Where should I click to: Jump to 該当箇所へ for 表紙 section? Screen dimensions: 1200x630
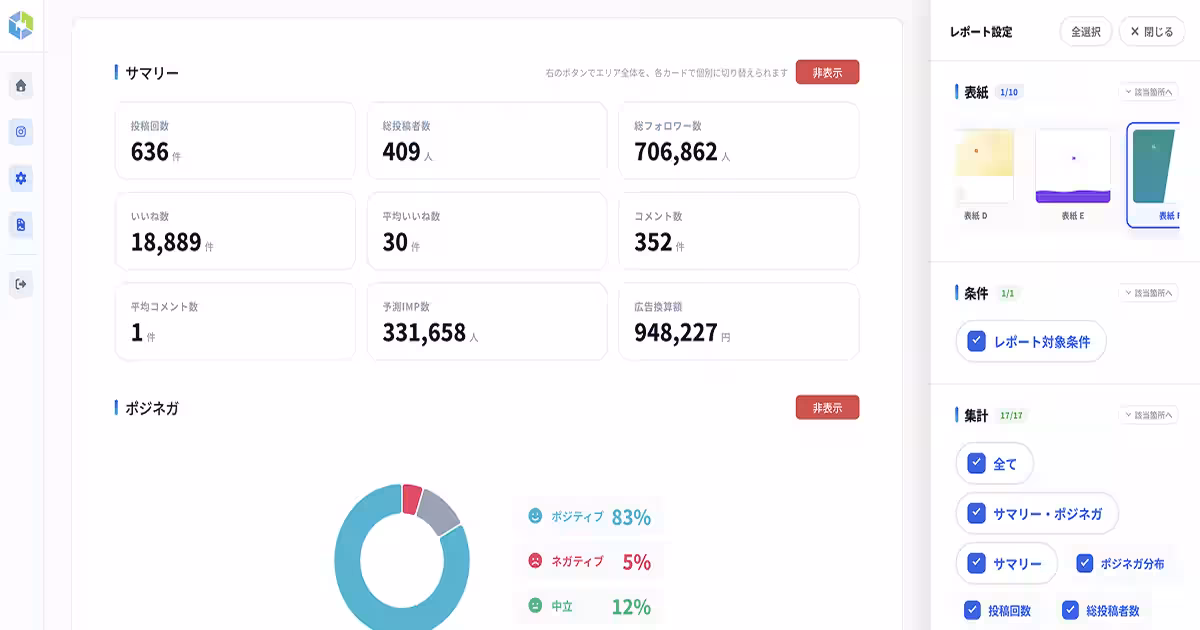tap(1147, 92)
